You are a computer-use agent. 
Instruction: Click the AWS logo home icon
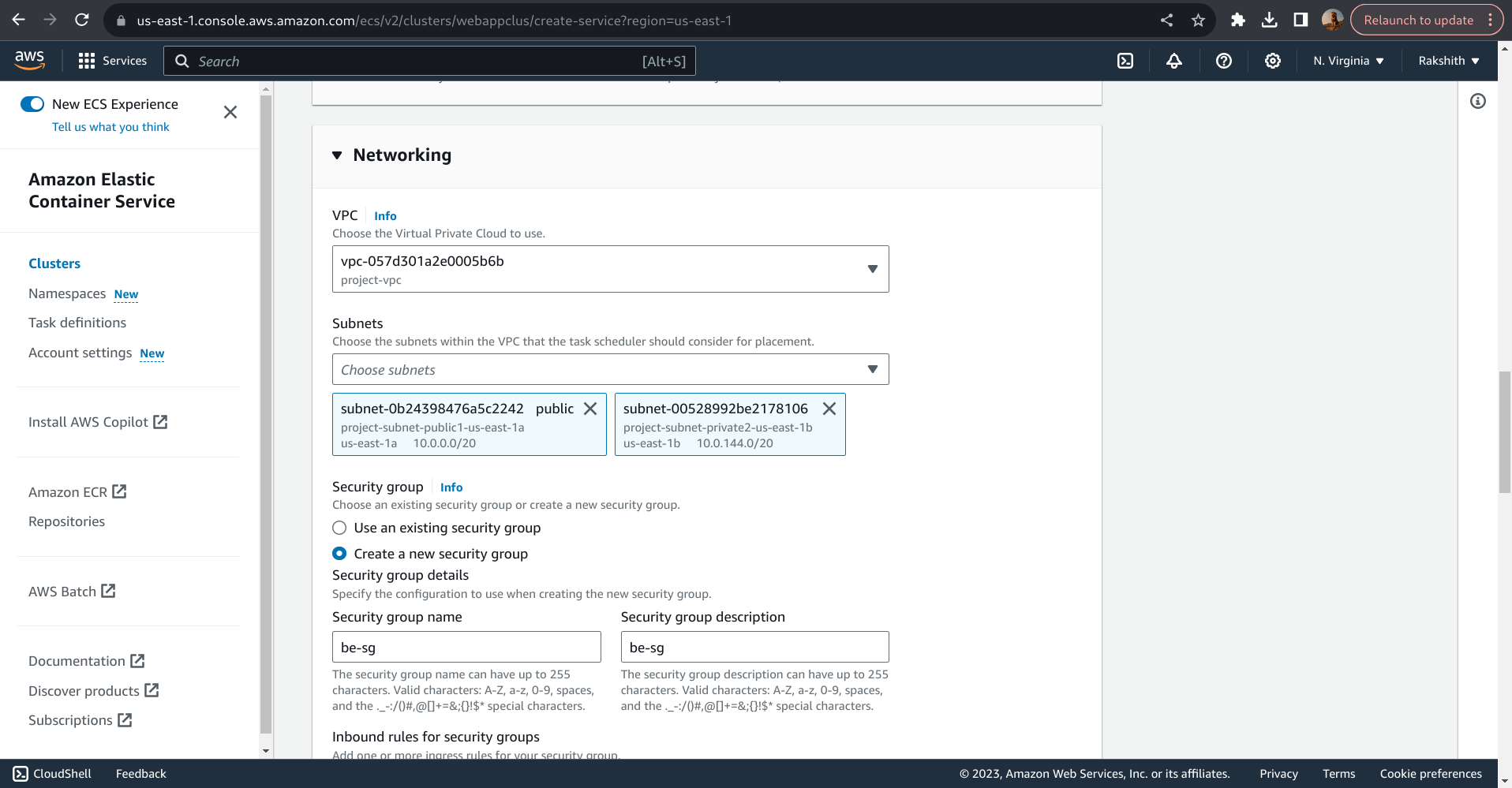(x=30, y=60)
